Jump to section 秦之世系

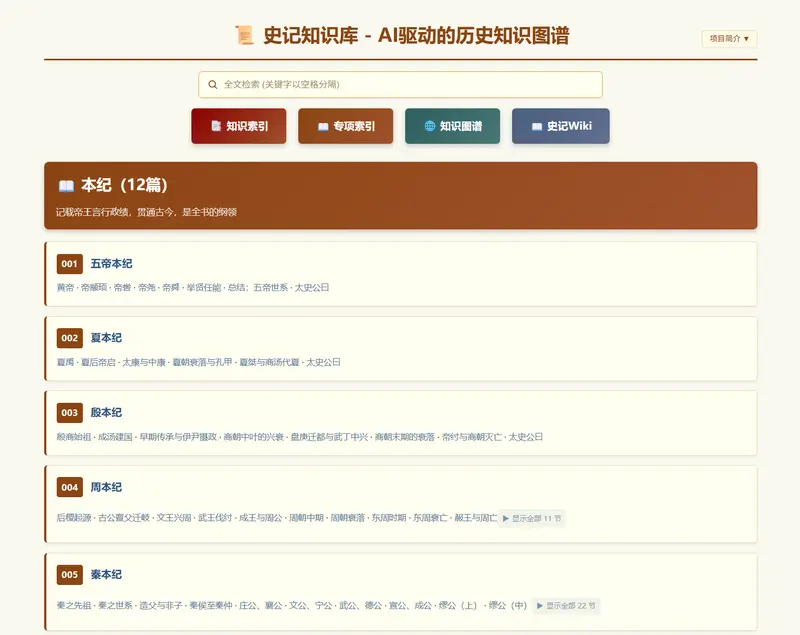[115, 605]
